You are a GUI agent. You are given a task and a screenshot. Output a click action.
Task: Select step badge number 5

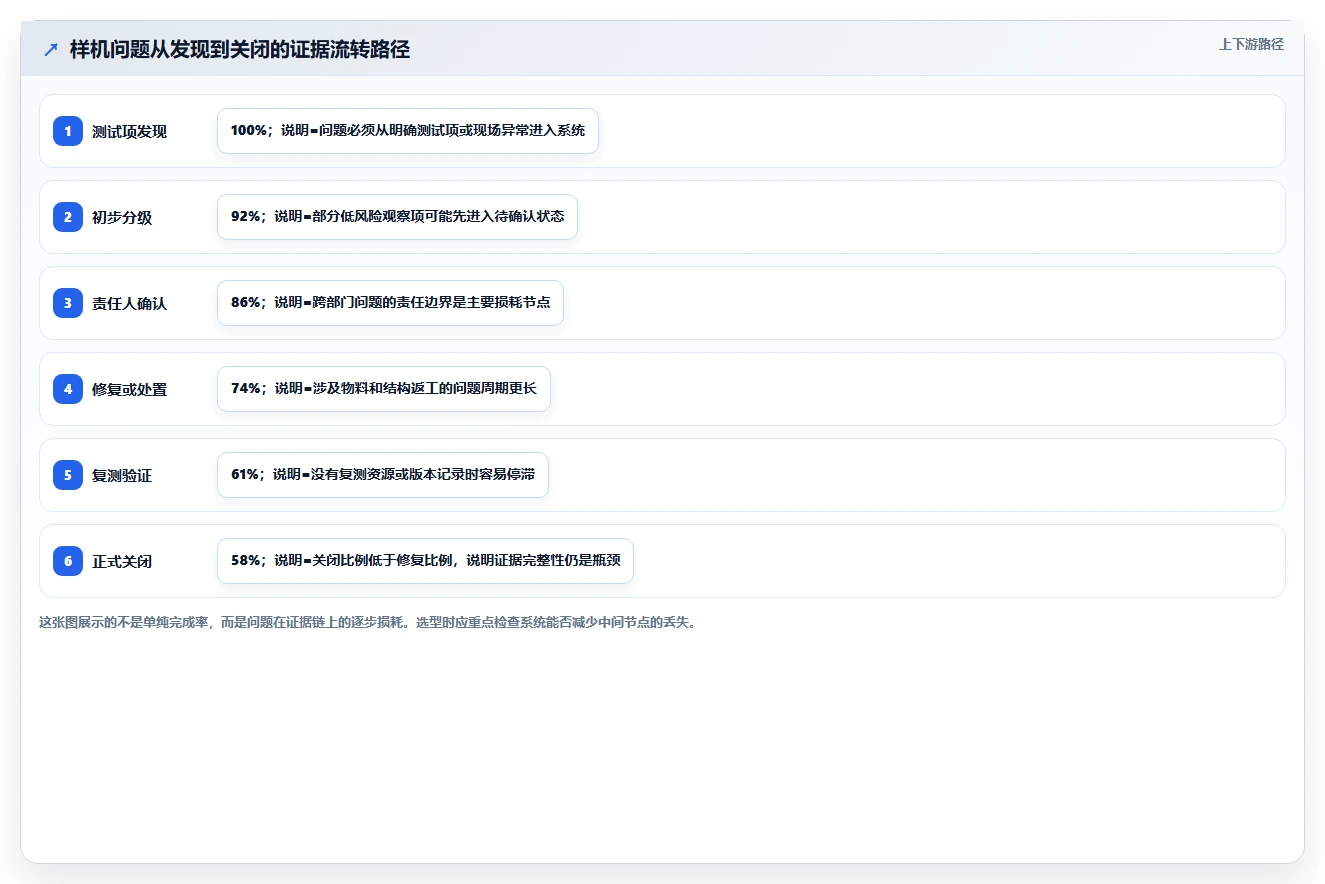68,475
